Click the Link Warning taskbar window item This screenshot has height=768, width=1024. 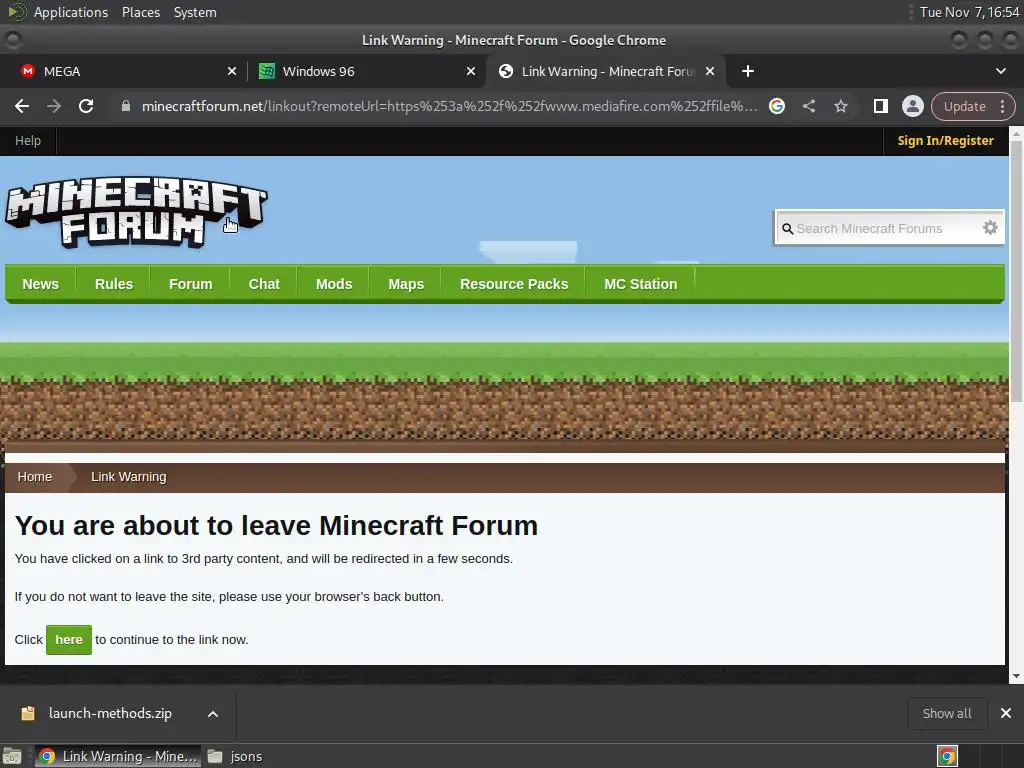click(x=118, y=756)
